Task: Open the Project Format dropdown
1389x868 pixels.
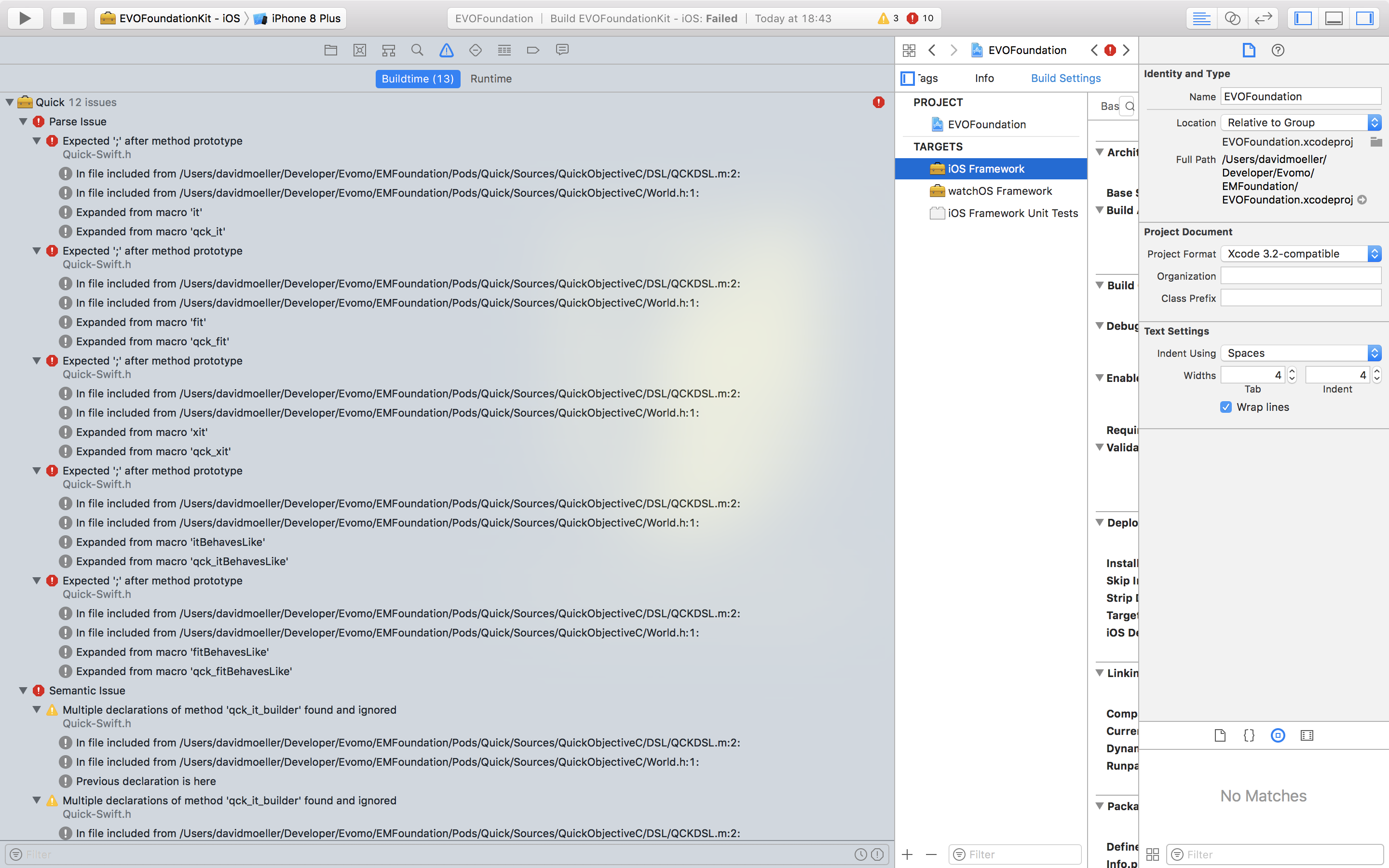Action: [x=1301, y=254]
